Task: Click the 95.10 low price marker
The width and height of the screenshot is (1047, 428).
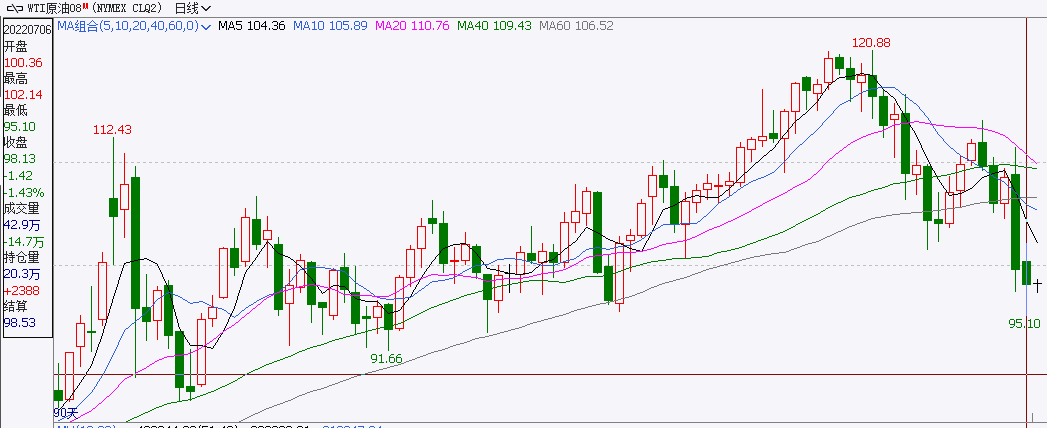Action: click(1024, 323)
